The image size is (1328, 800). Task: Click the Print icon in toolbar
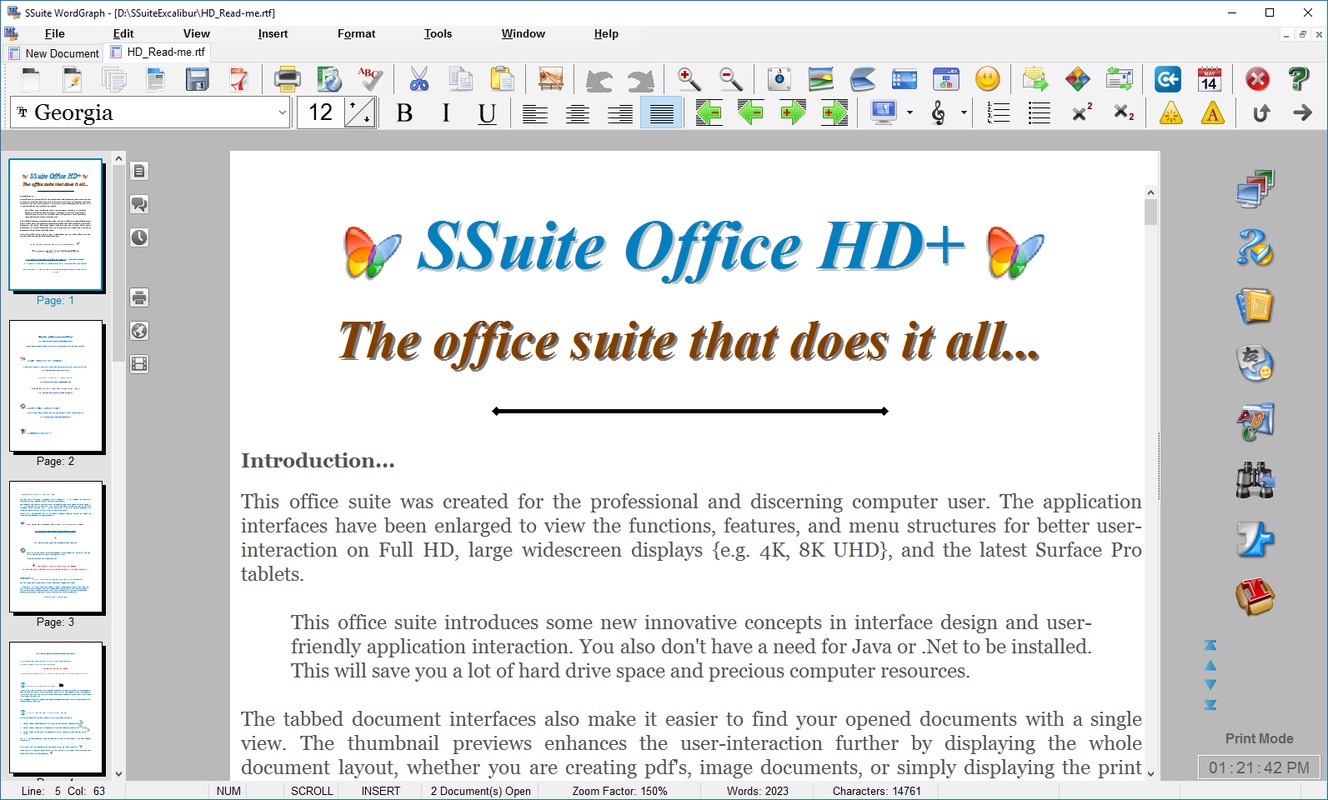(x=287, y=79)
